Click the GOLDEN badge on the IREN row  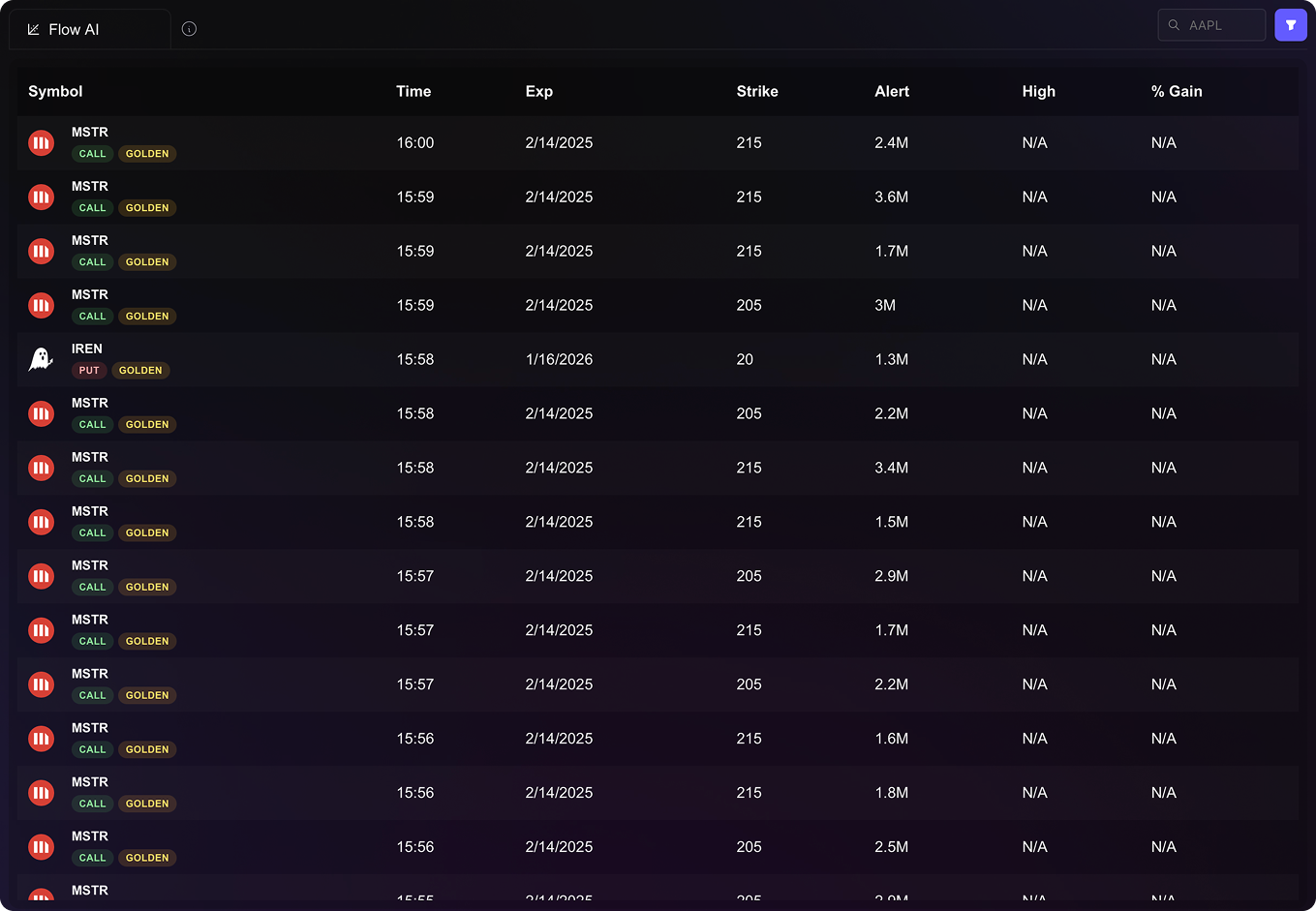click(x=140, y=371)
